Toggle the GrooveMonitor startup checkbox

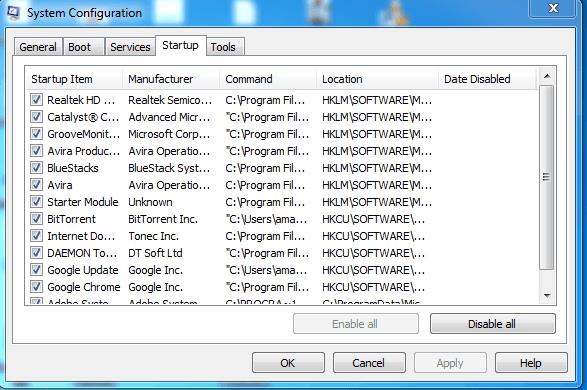pos(36,134)
